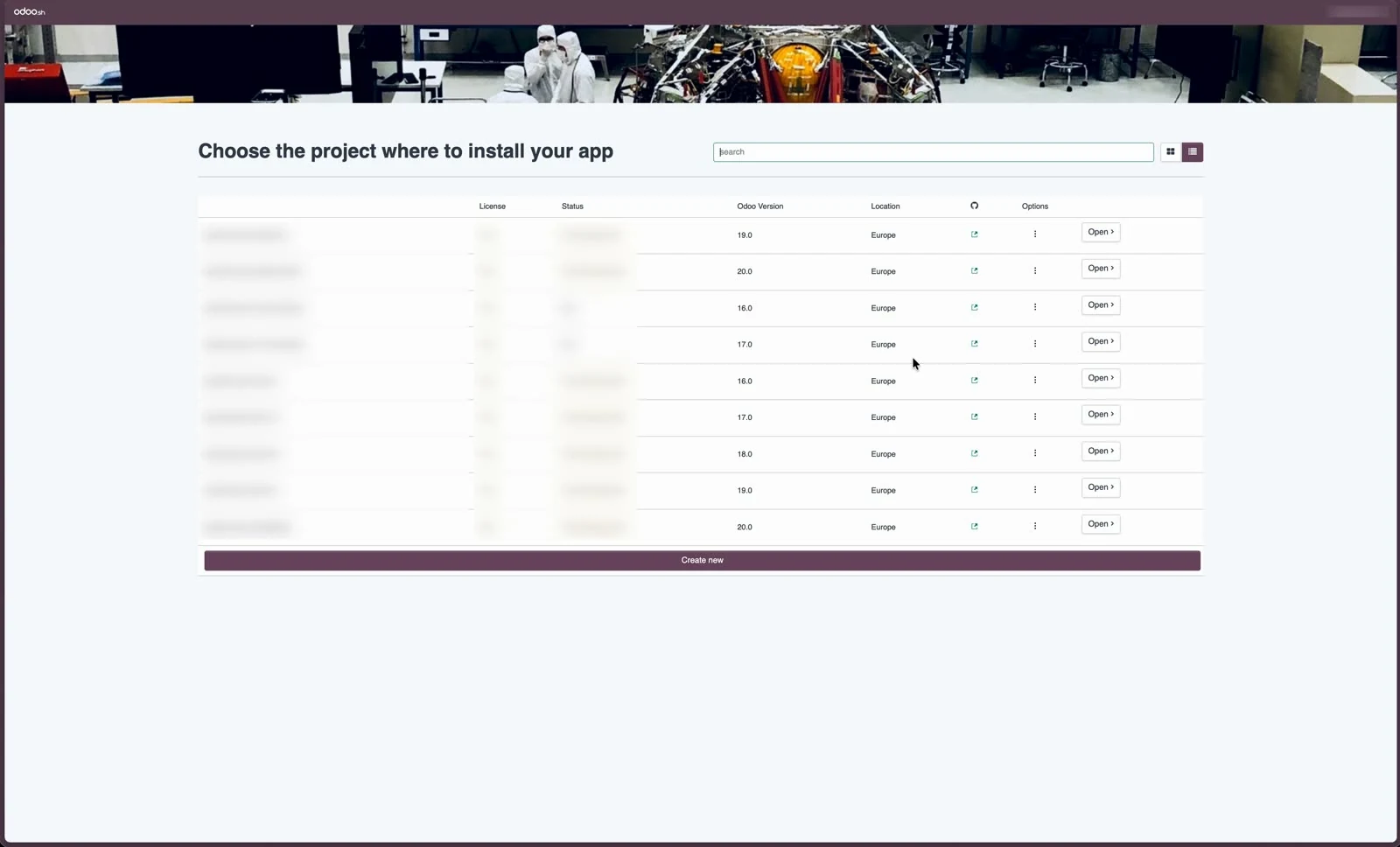1400x847 pixels.
Task: Click the GitHub icon column header
Action: click(974, 206)
